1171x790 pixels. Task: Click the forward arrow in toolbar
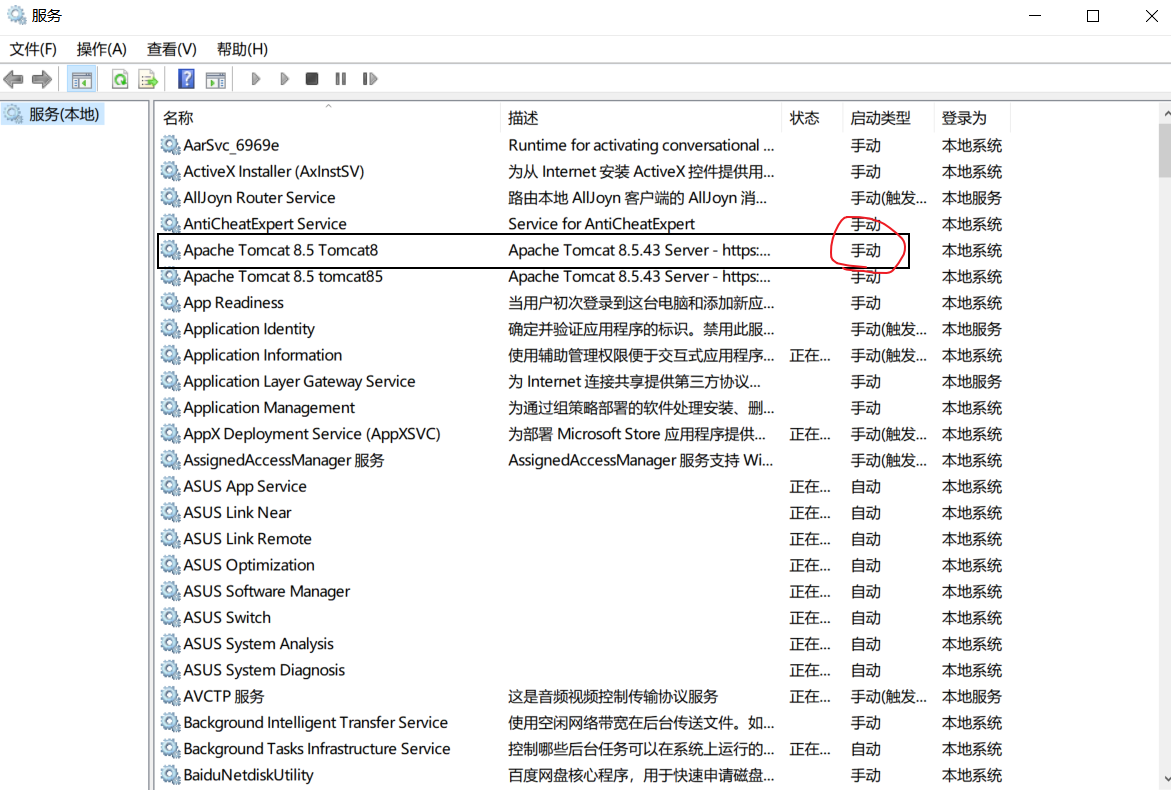point(42,78)
